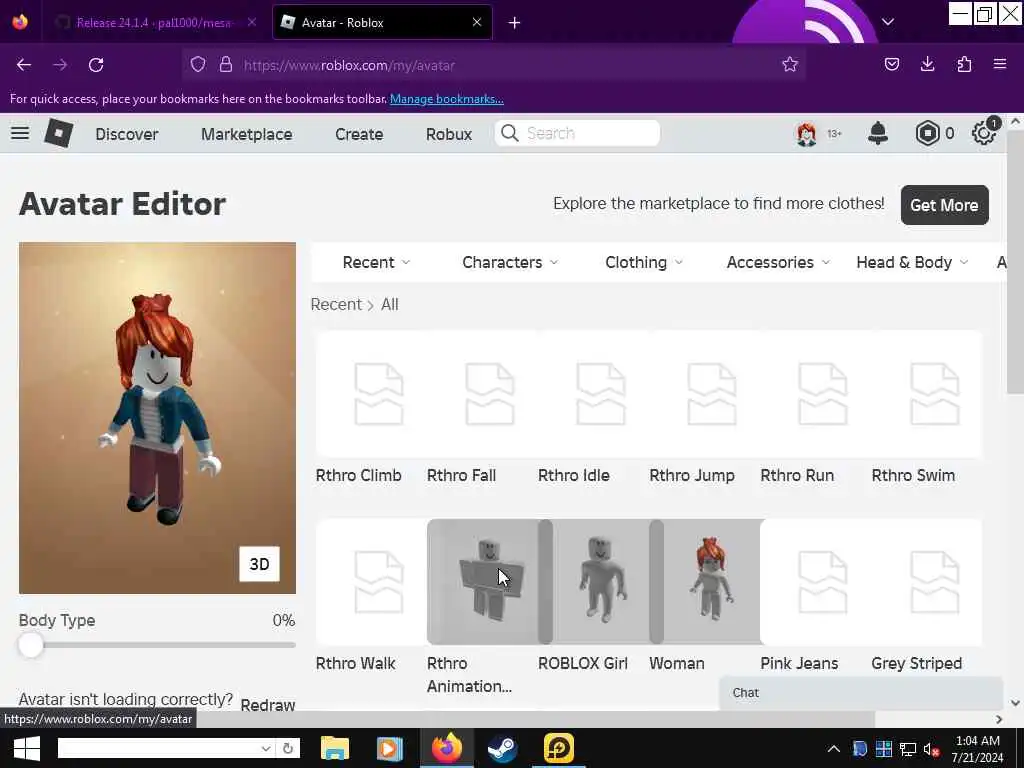Open Firefox application menu
The height and width of the screenshot is (768, 1024).
tap(1000, 64)
